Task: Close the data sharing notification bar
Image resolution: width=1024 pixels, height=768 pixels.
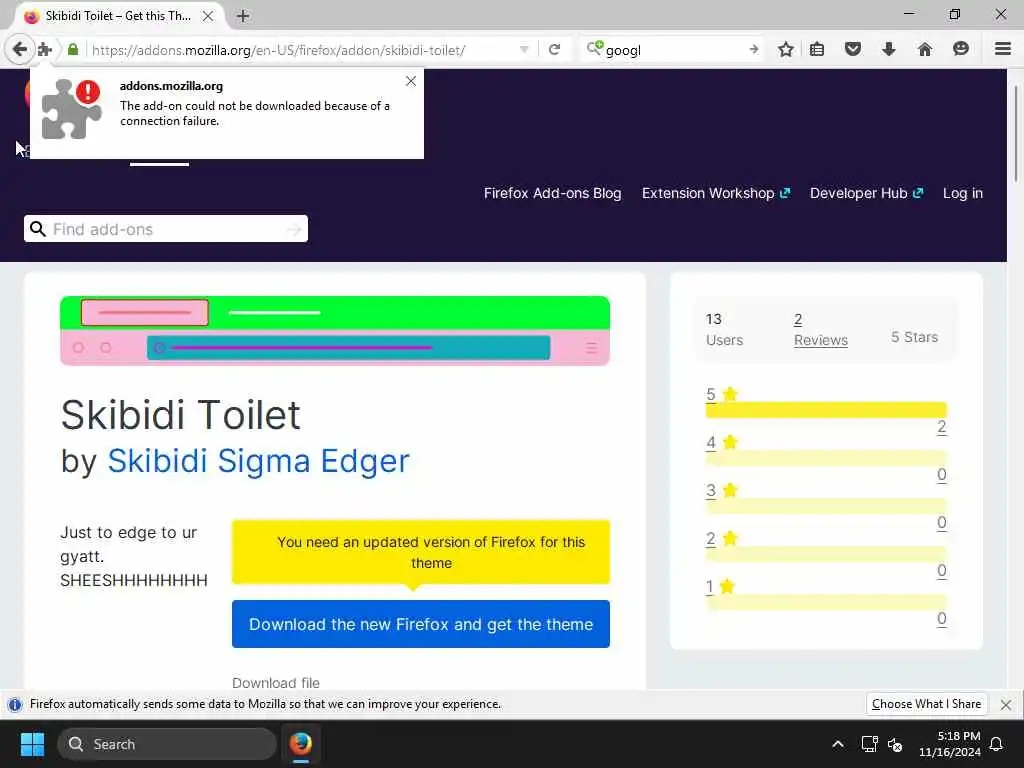Action: [1006, 705]
